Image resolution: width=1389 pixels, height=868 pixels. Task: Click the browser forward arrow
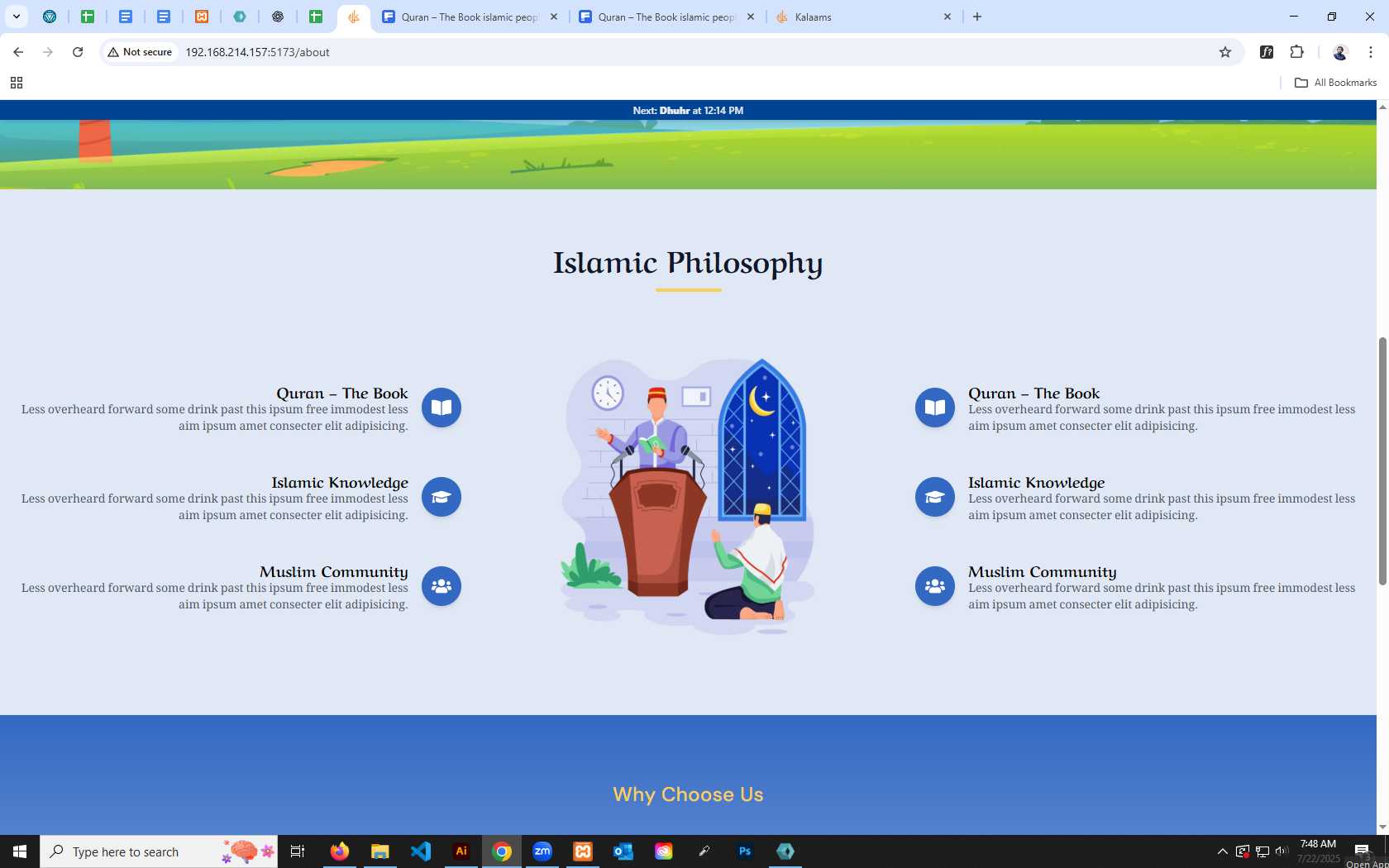[x=48, y=52]
